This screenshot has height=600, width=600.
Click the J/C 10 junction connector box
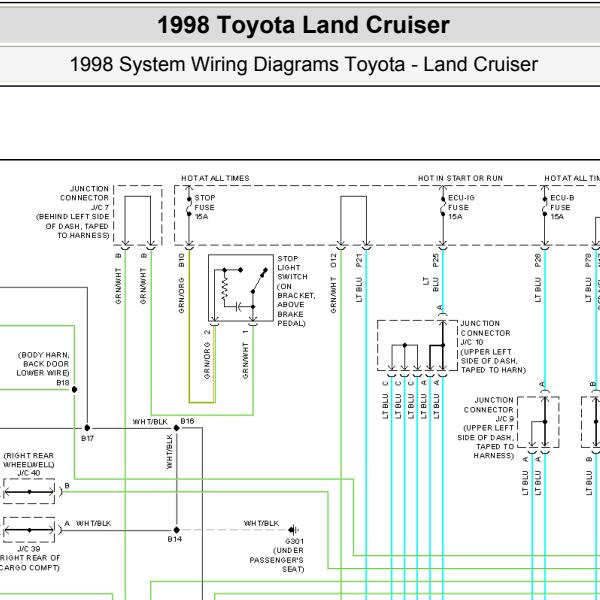tap(417, 346)
